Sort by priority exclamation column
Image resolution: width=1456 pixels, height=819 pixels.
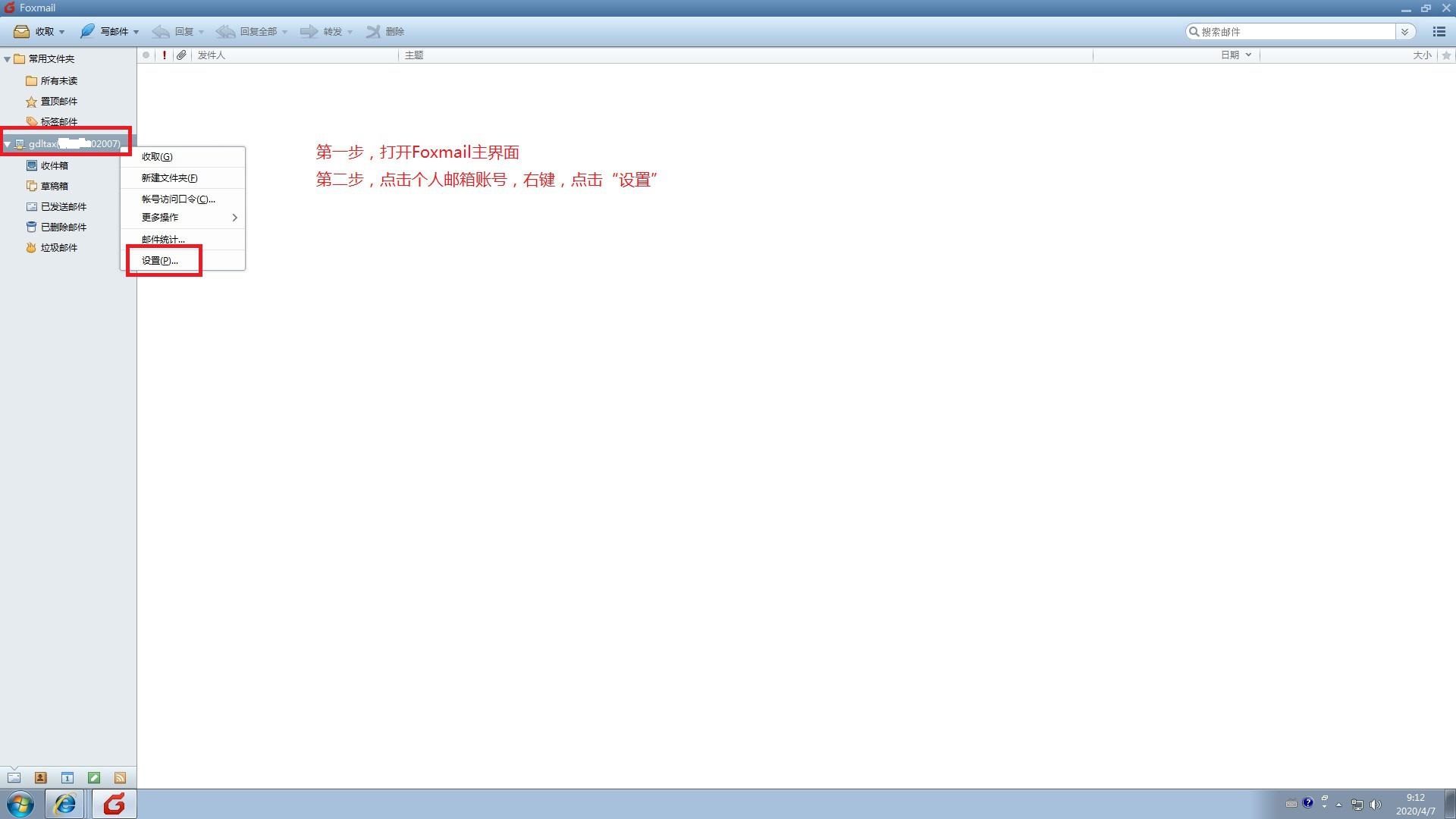(165, 55)
